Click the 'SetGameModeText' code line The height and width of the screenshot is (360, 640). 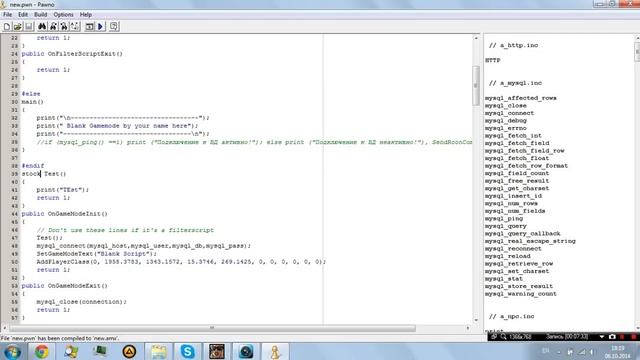click(97, 254)
